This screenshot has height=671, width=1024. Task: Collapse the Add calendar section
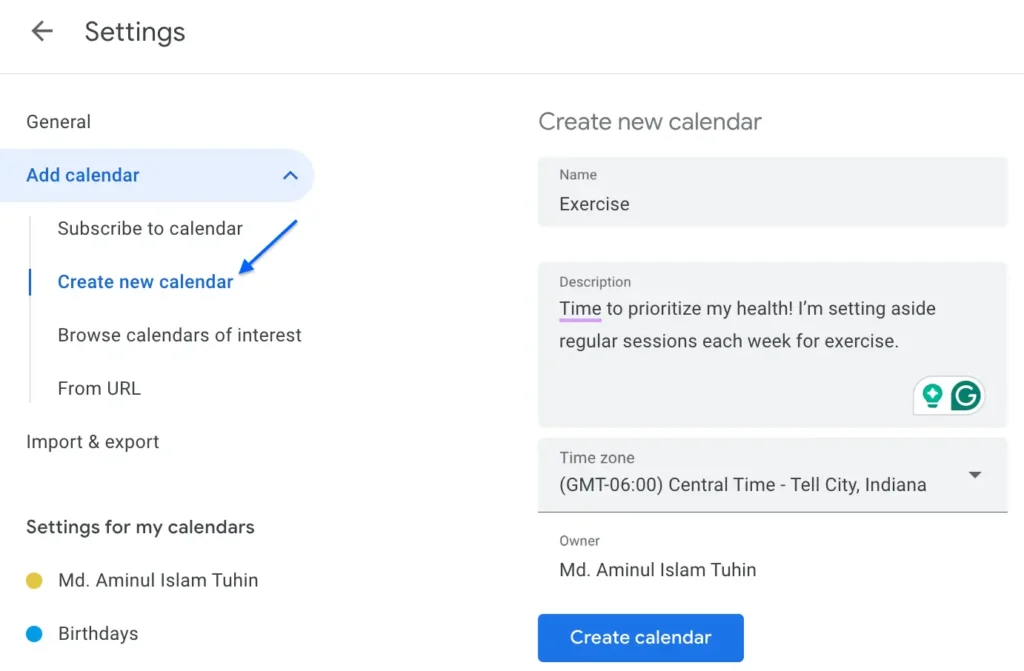pos(291,174)
